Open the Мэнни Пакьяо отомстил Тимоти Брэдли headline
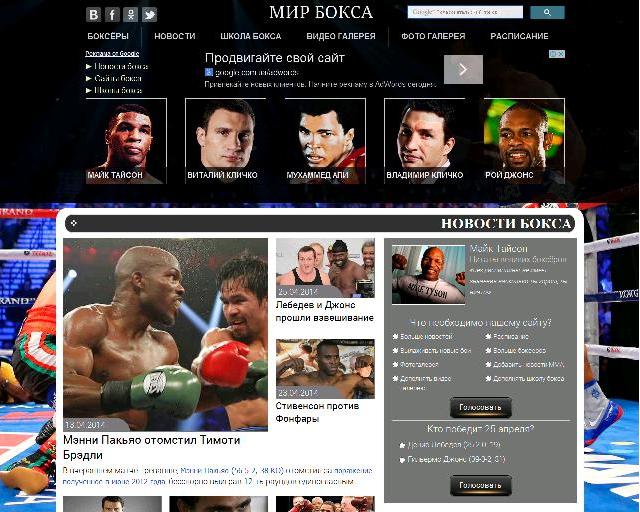 click(151, 447)
